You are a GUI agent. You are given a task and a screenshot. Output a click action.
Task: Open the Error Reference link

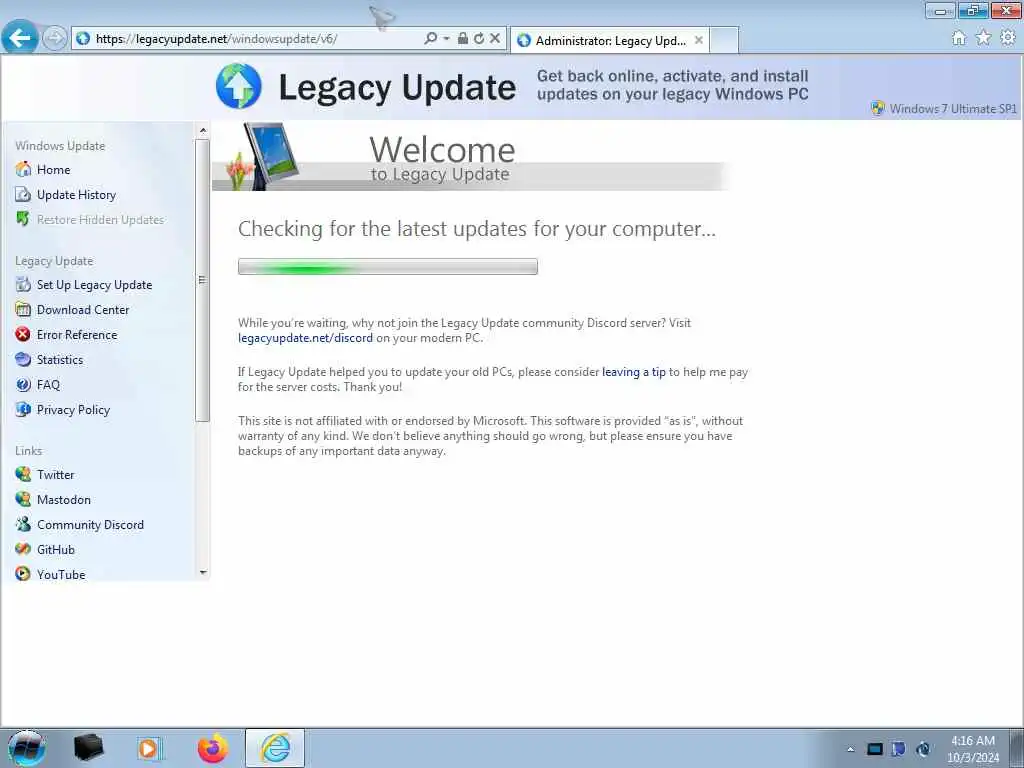coord(77,334)
